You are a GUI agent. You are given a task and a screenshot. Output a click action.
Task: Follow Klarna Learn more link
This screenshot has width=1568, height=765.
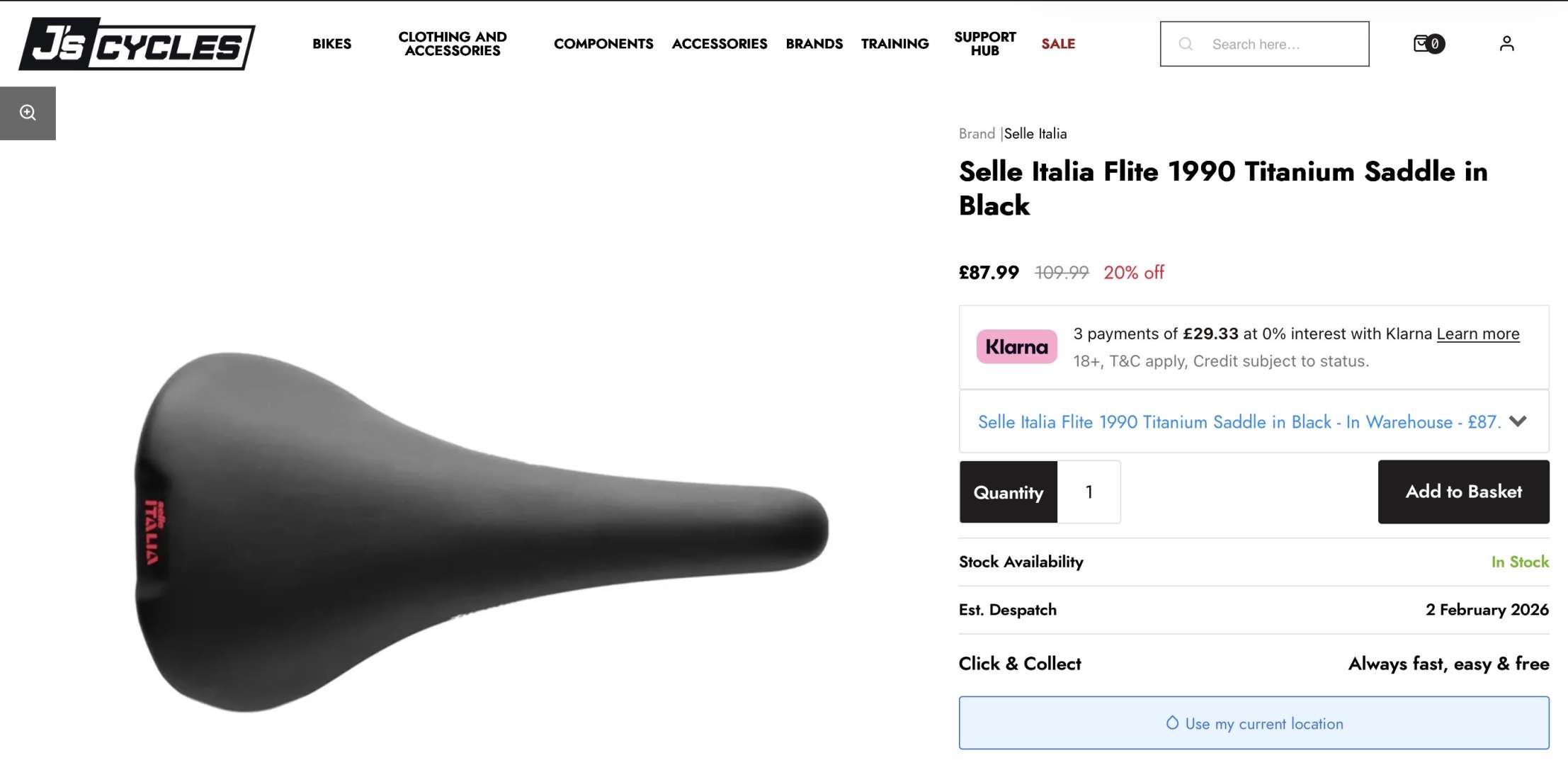1477,334
